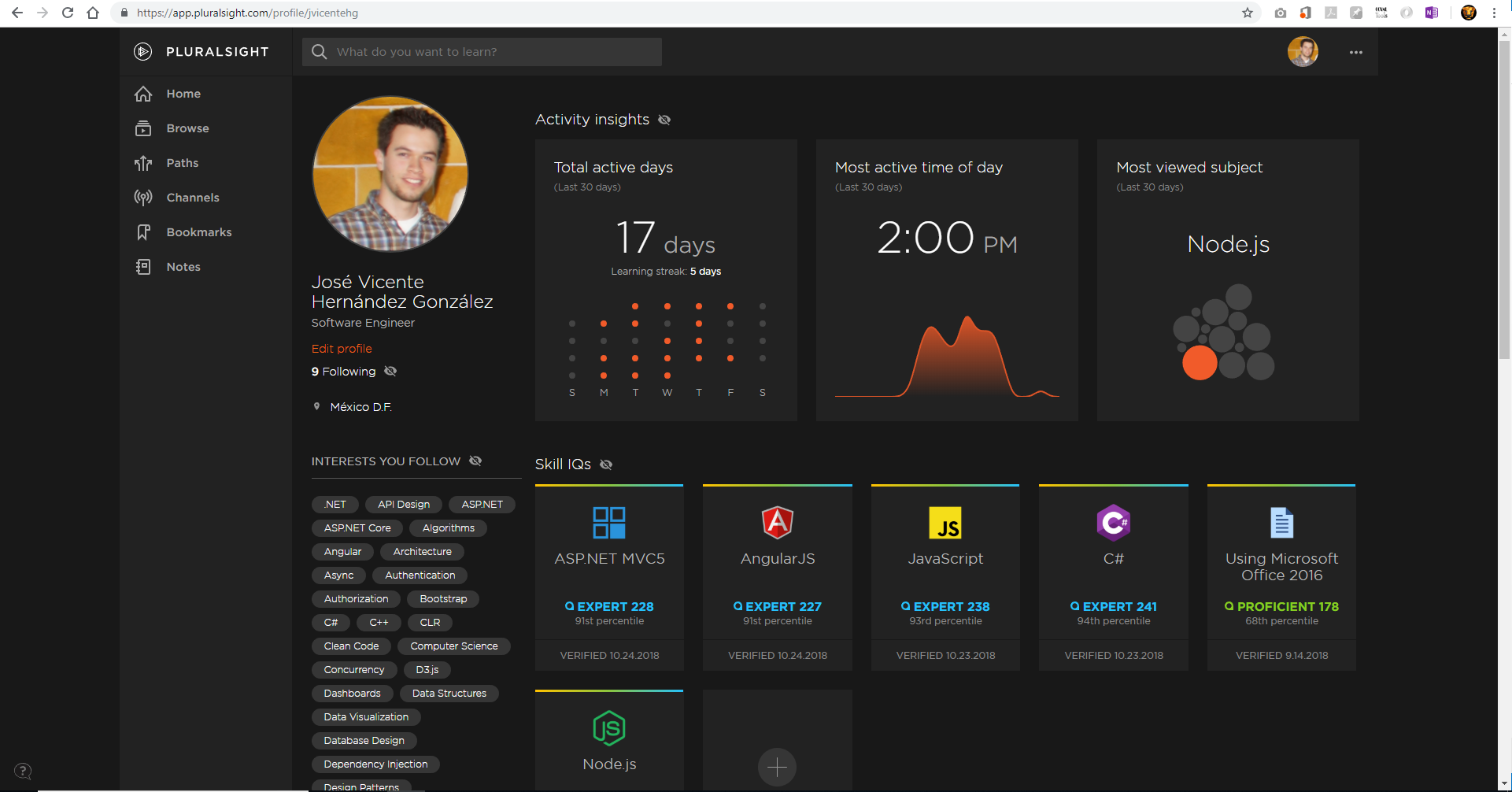Select the Bookmarks menu item
1512x792 pixels.
[x=199, y=232]
